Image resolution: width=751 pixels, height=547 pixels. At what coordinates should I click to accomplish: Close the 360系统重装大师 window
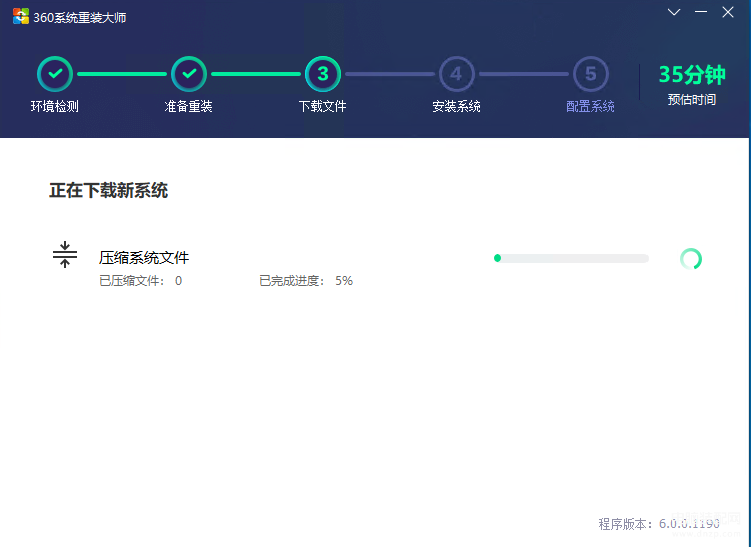tap(728, 12)
